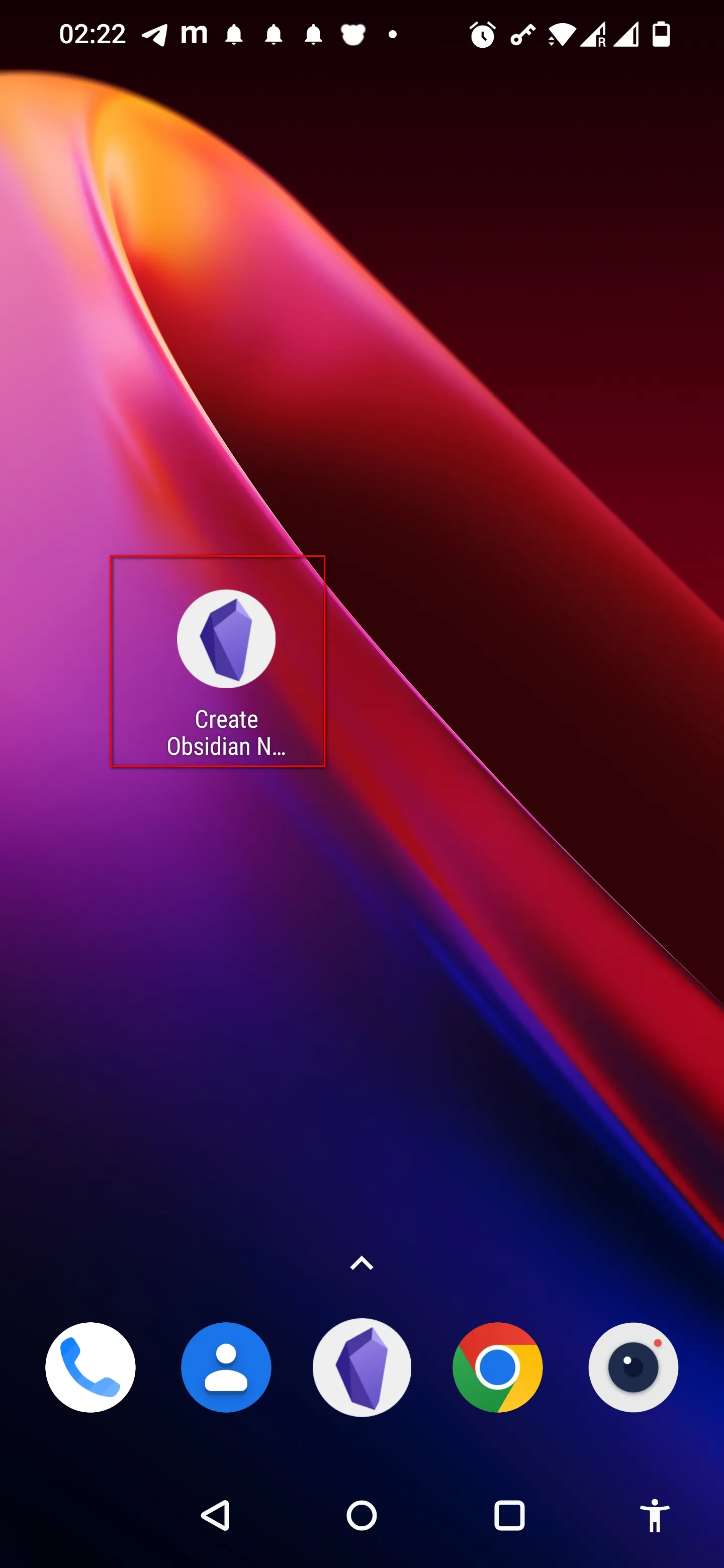Tap the accessibility shortcut figure icon
Screen dimensions: 724x1568
(x=655, y=1515)
